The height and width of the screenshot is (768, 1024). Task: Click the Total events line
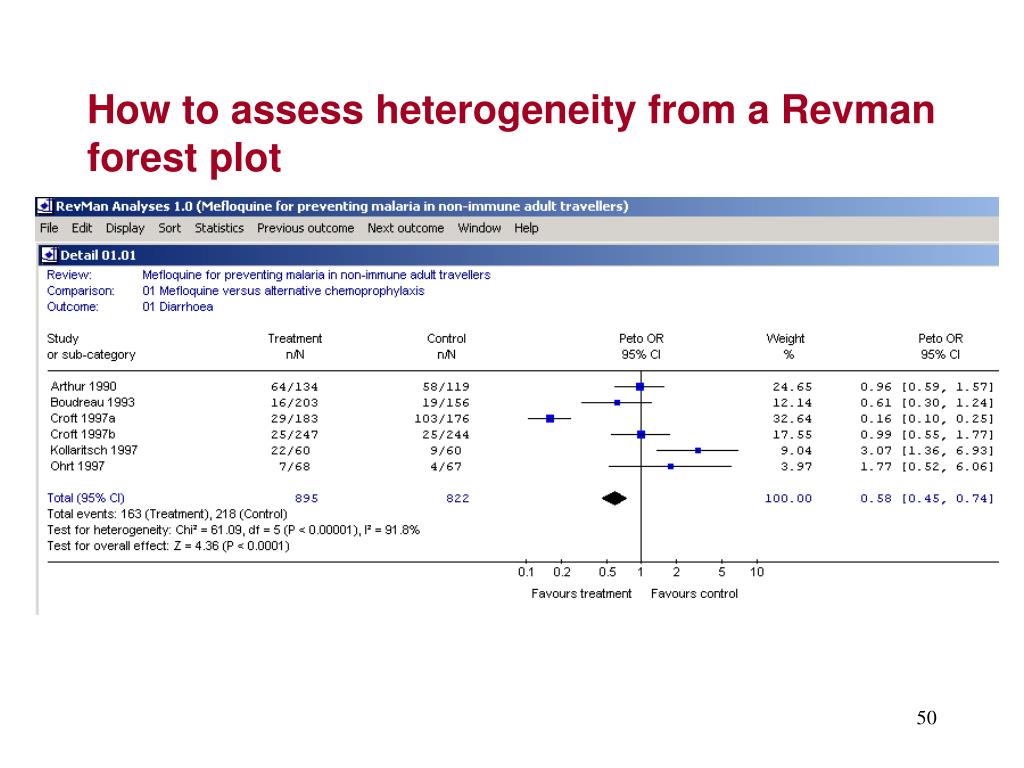click(x=167, y=514)
